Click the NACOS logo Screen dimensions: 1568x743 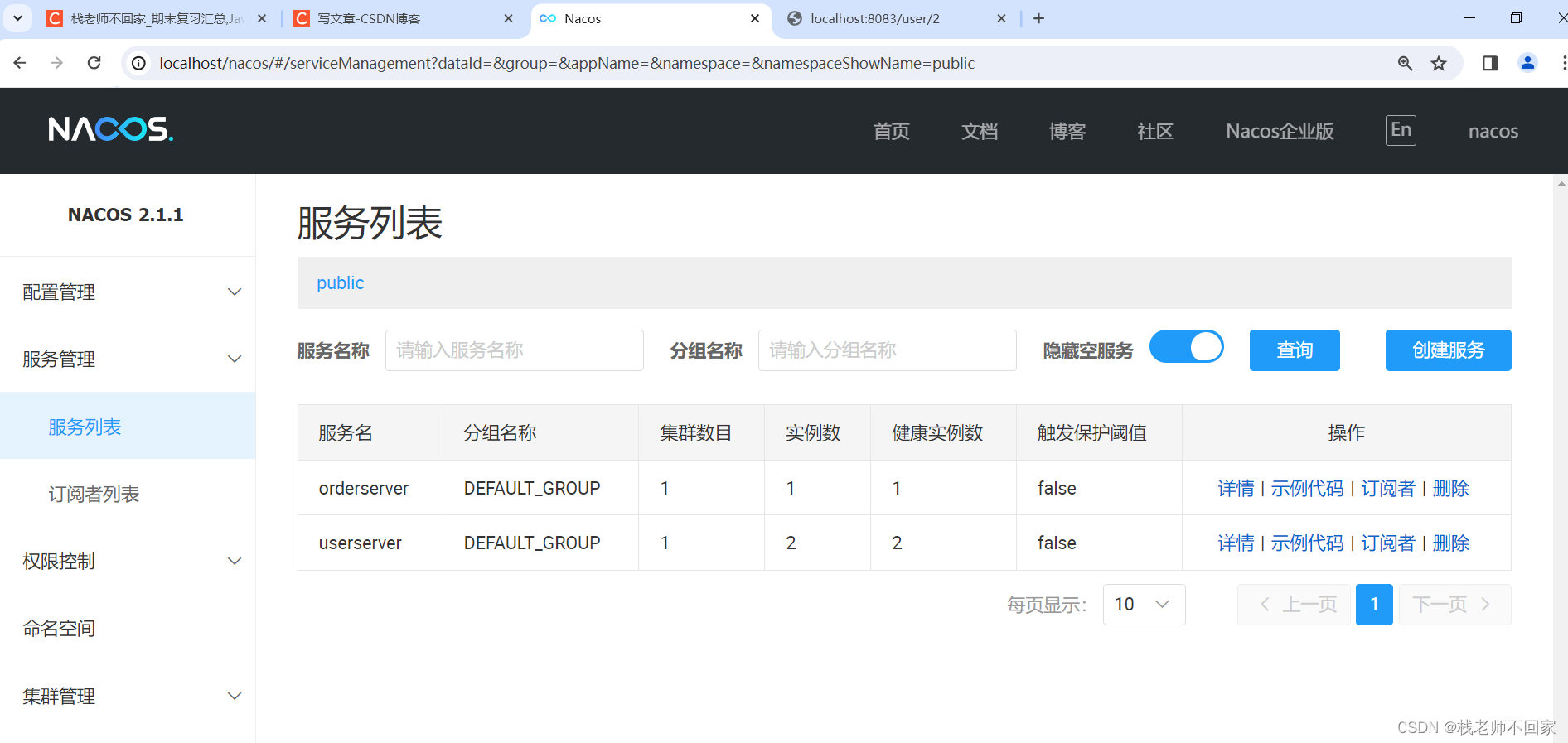(x=110, y=129)
